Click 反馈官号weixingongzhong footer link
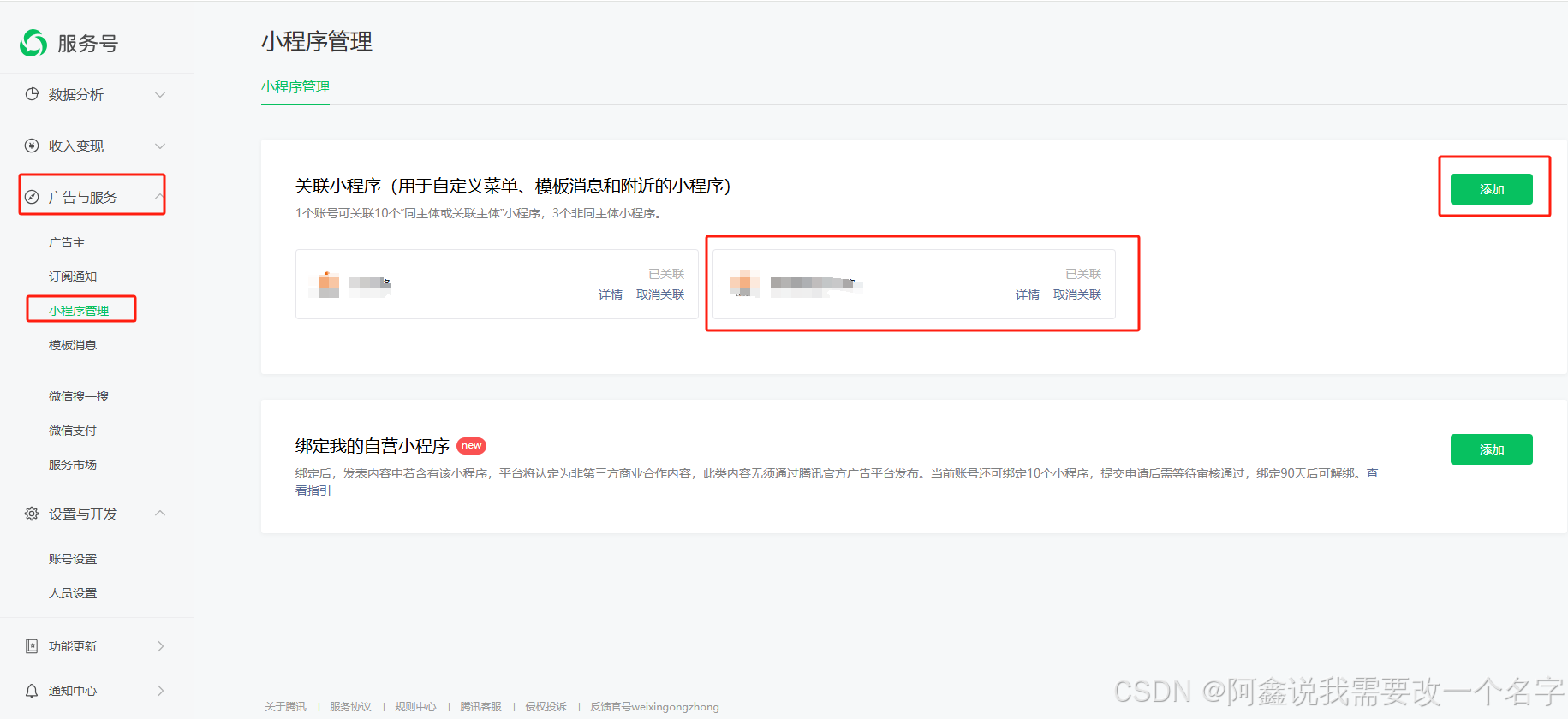 tap(654, 707)
